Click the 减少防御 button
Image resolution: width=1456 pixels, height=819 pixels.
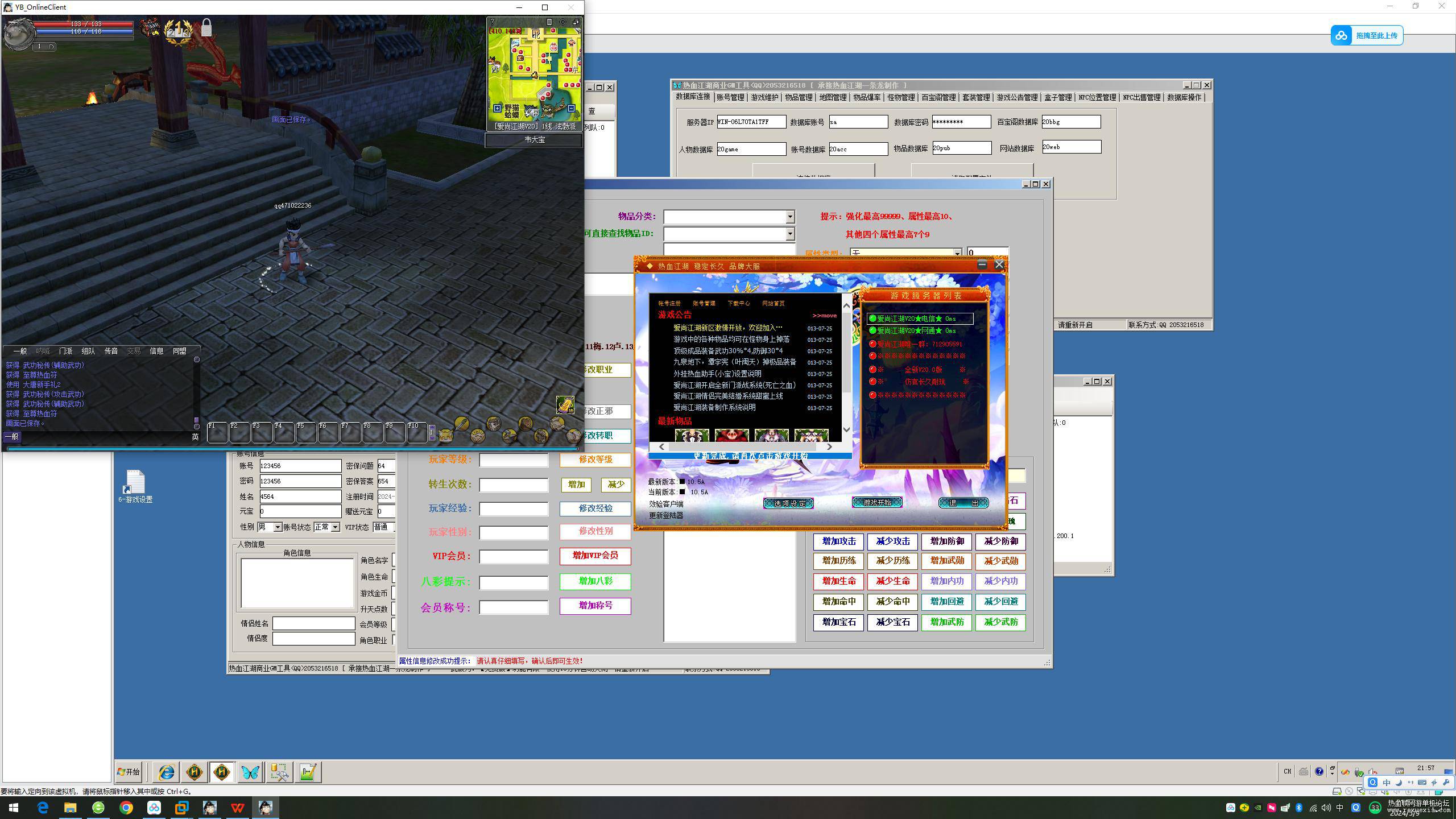point(1001,541)
